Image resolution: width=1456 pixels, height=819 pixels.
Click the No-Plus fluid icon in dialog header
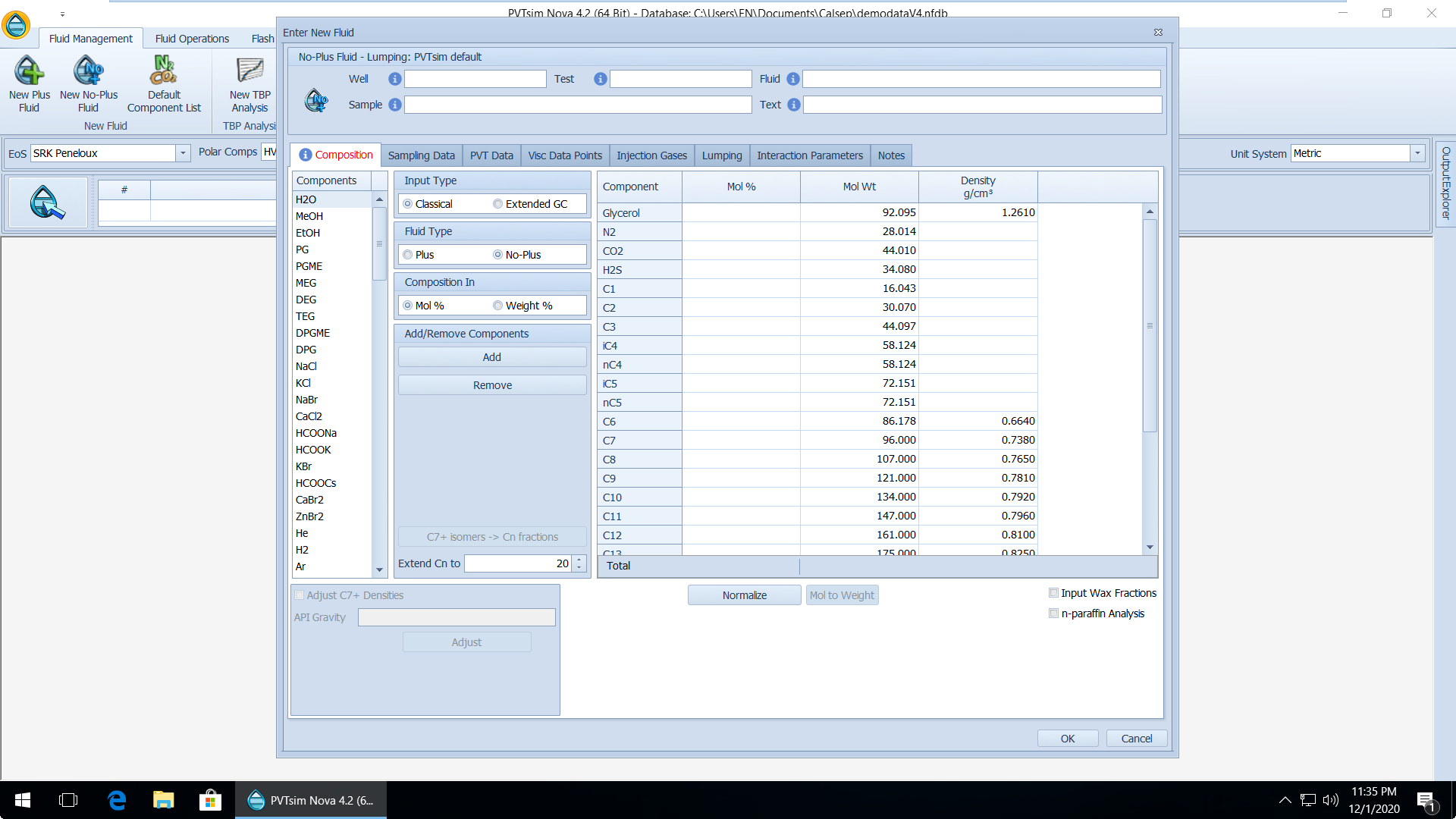click(x=315, y=99)
